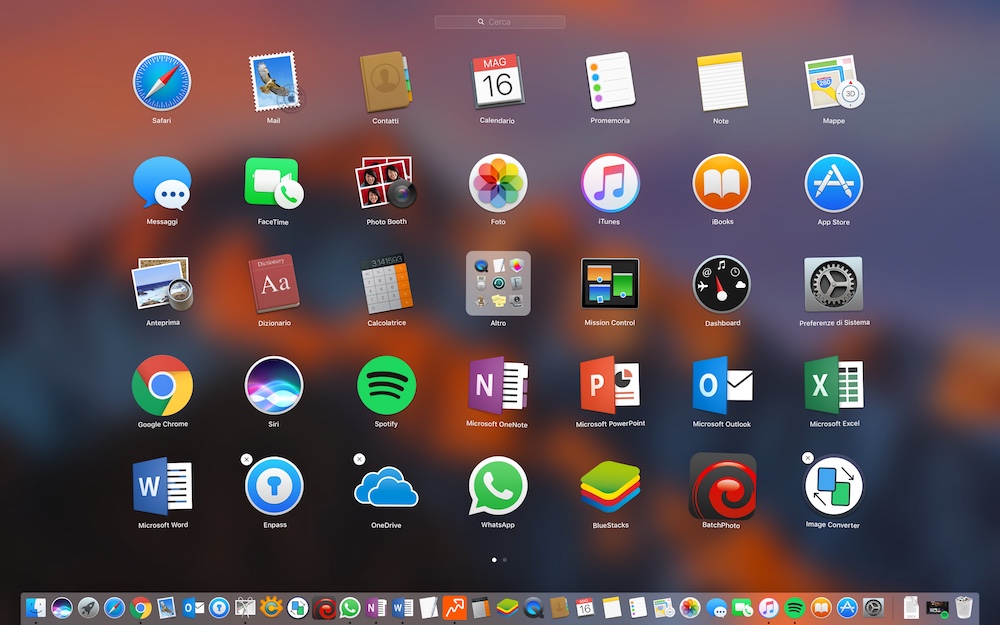Launch Microsoft PowerPoint
The height and width of the screenshot is (625, 1000).
point(610,385)
